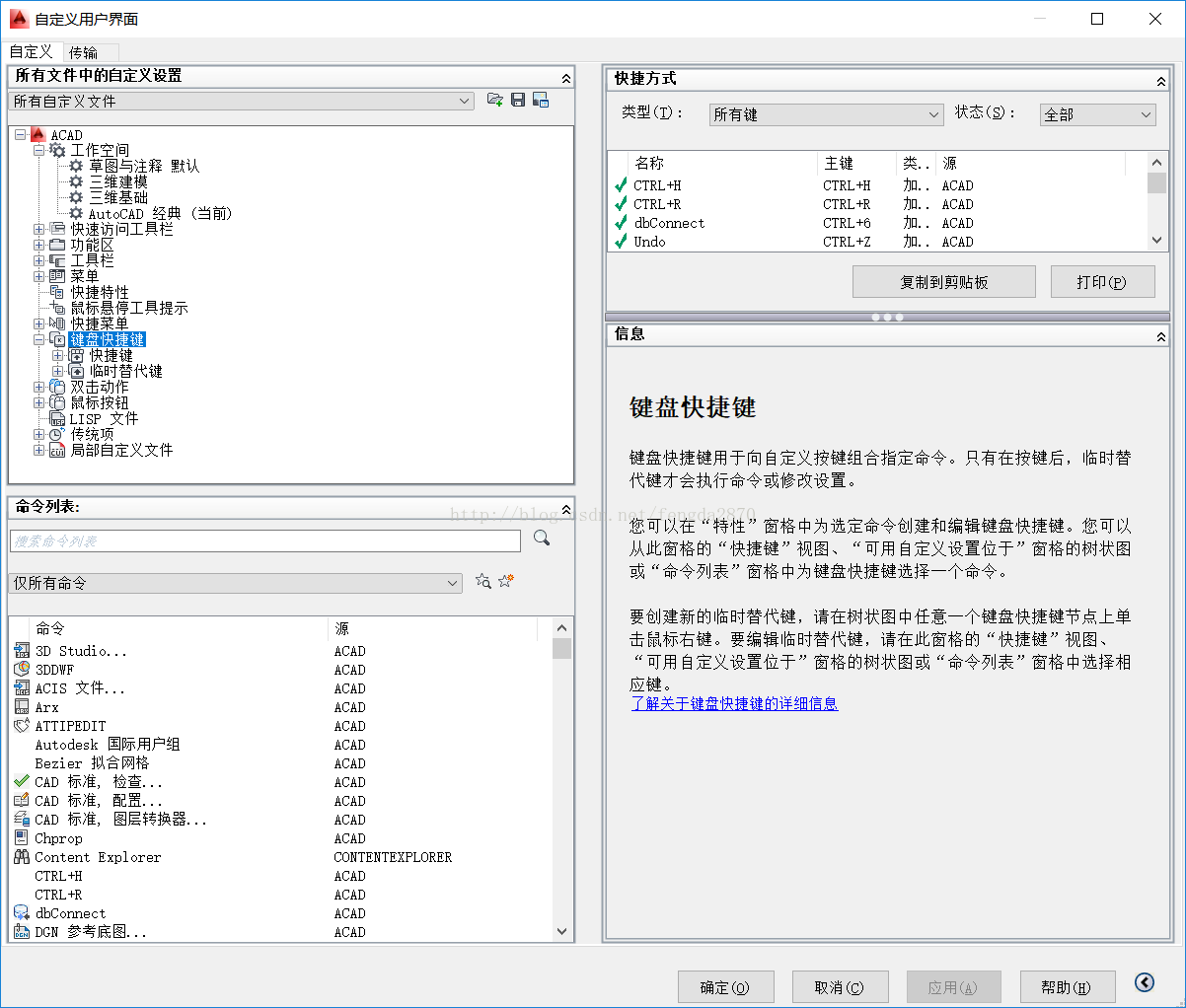Click the dbConnect icon in the command list

tap(22, 913)
